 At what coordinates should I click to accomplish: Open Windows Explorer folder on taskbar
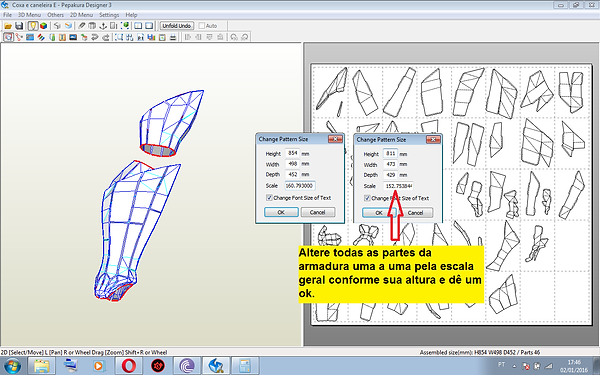(42, 366)
